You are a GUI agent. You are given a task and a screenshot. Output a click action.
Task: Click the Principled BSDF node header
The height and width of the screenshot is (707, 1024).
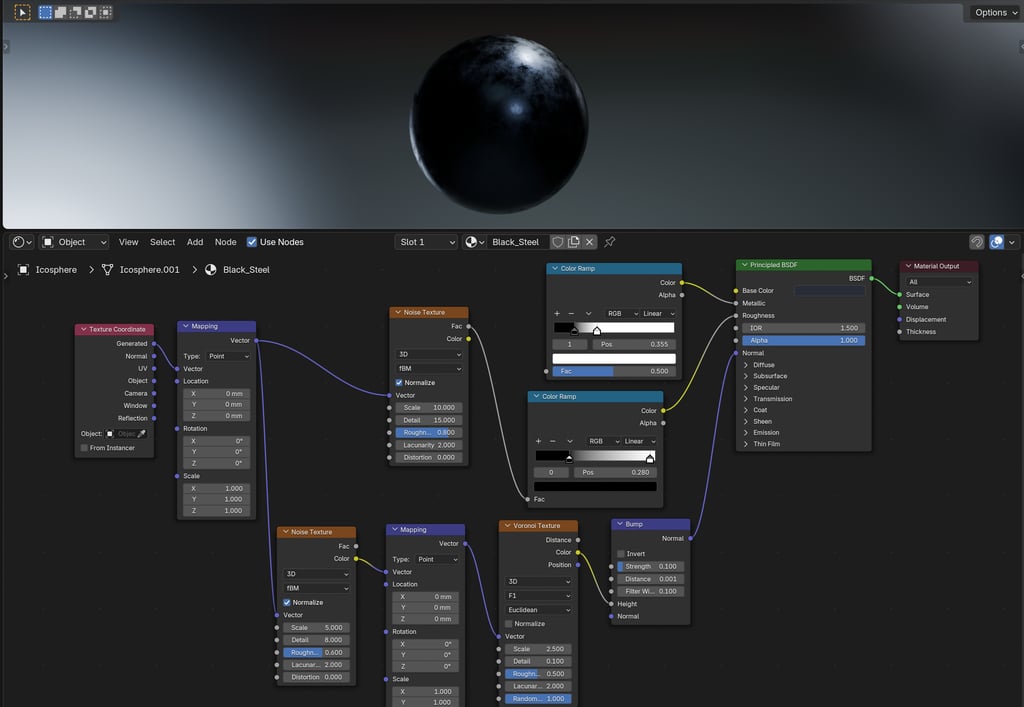(803, 265)
